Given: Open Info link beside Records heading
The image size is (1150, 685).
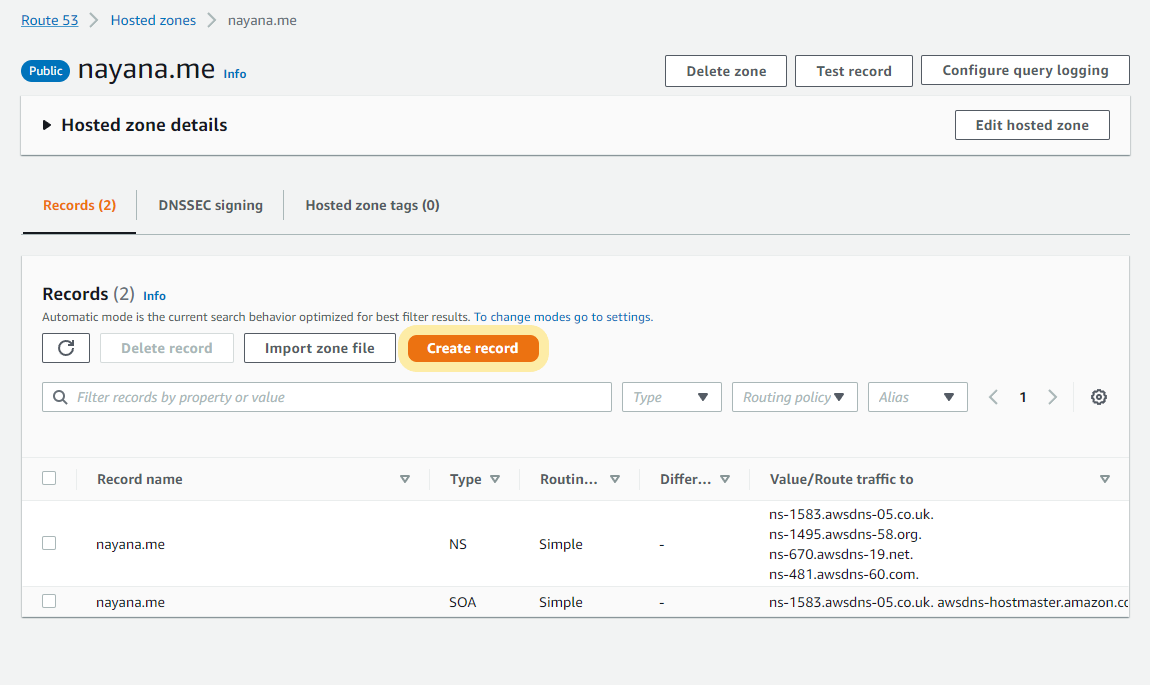Looking at the screenshot, I should (154, 296).
